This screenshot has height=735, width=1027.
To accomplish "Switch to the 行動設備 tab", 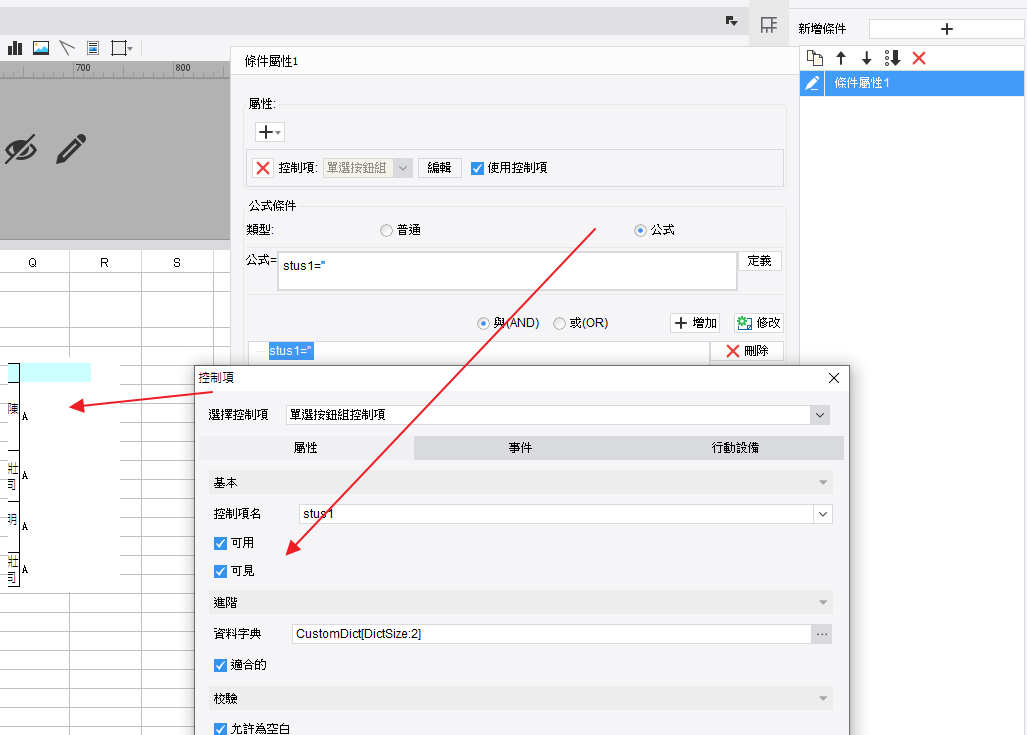I will click(x=736, y=448).
